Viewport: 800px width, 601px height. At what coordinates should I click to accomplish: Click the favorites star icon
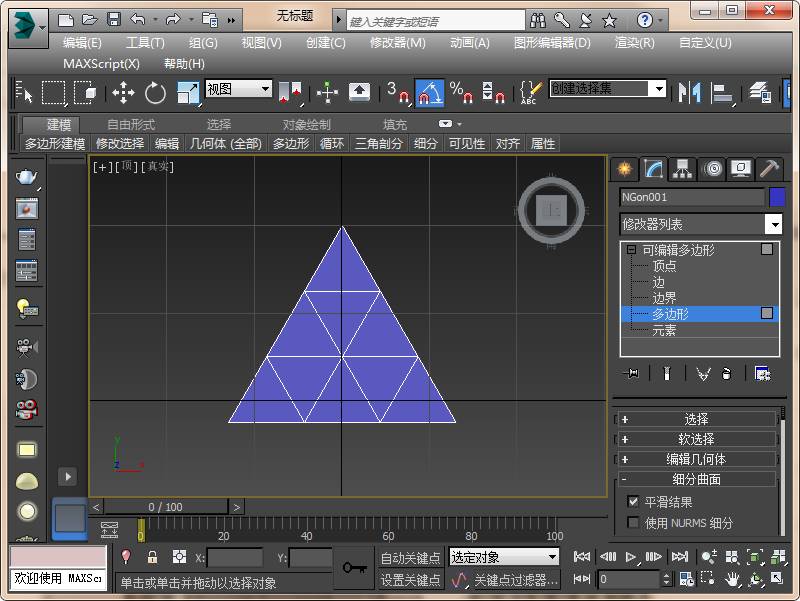click(x=609, y=20)
